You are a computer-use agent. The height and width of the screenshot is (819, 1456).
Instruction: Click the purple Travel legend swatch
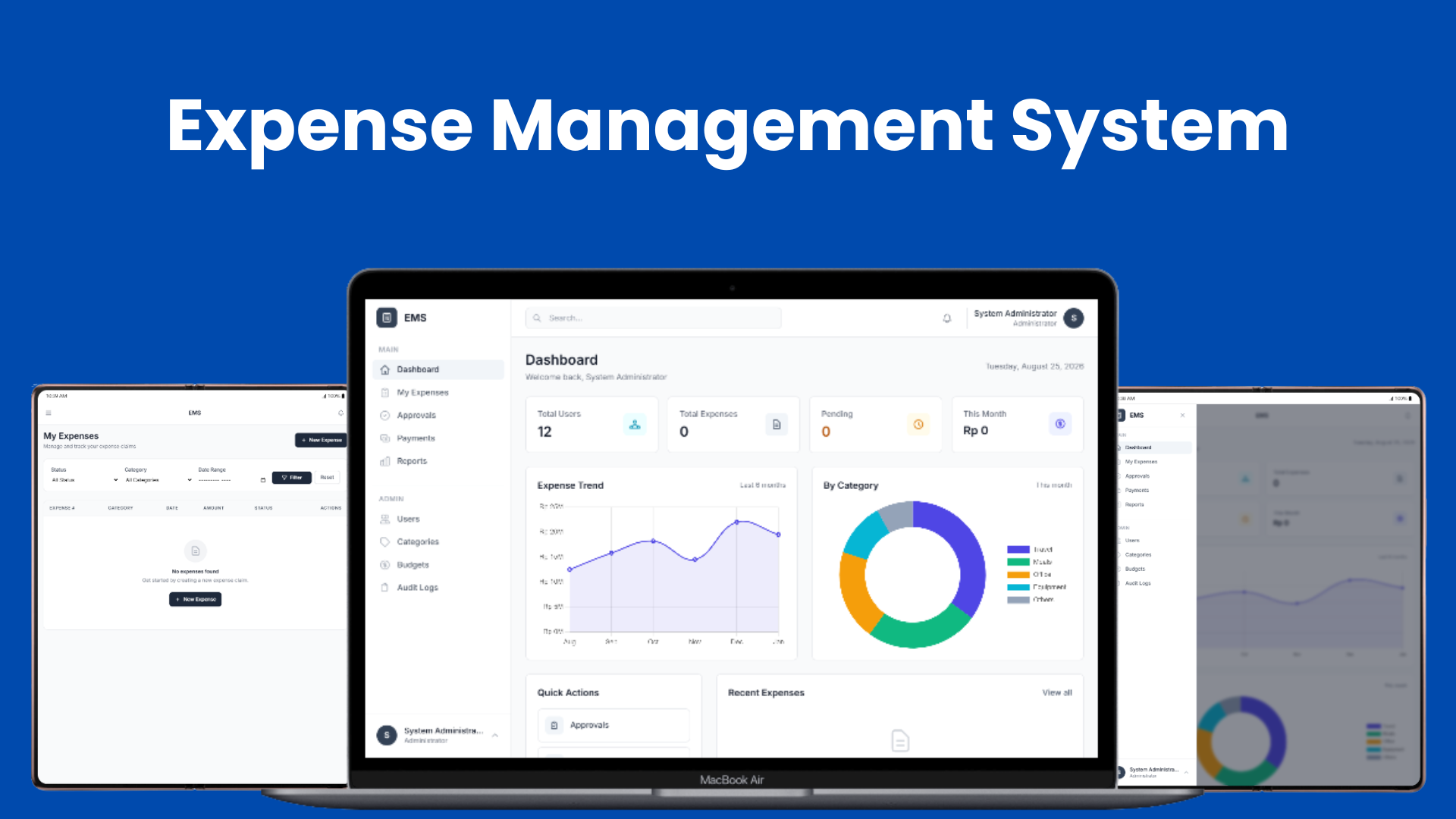pos(1018,550)
